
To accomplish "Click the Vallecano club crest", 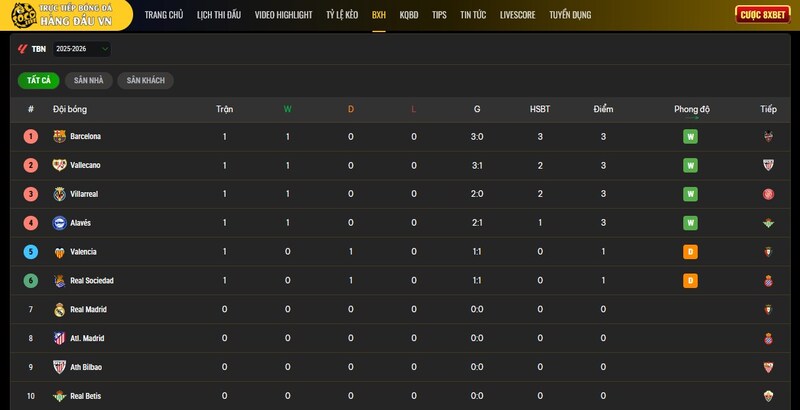I will click(x=60, y=165).
